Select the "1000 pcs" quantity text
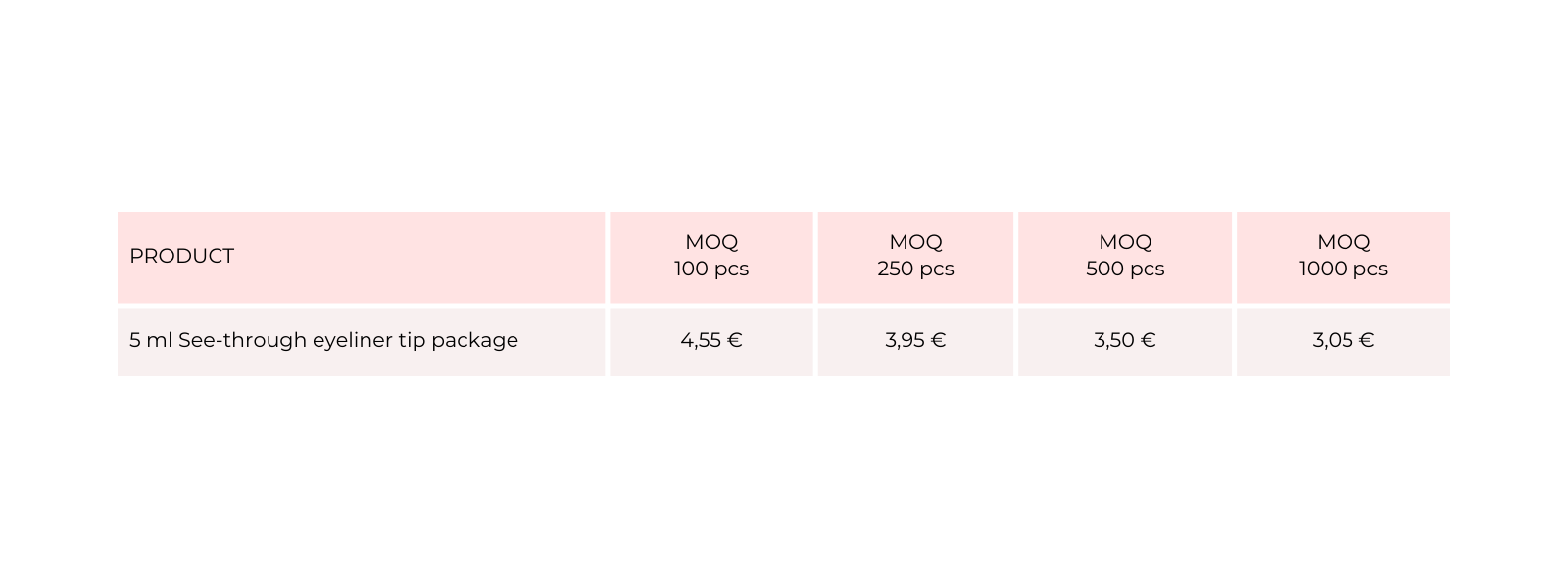1568x588 pixels. (1344, 269)
